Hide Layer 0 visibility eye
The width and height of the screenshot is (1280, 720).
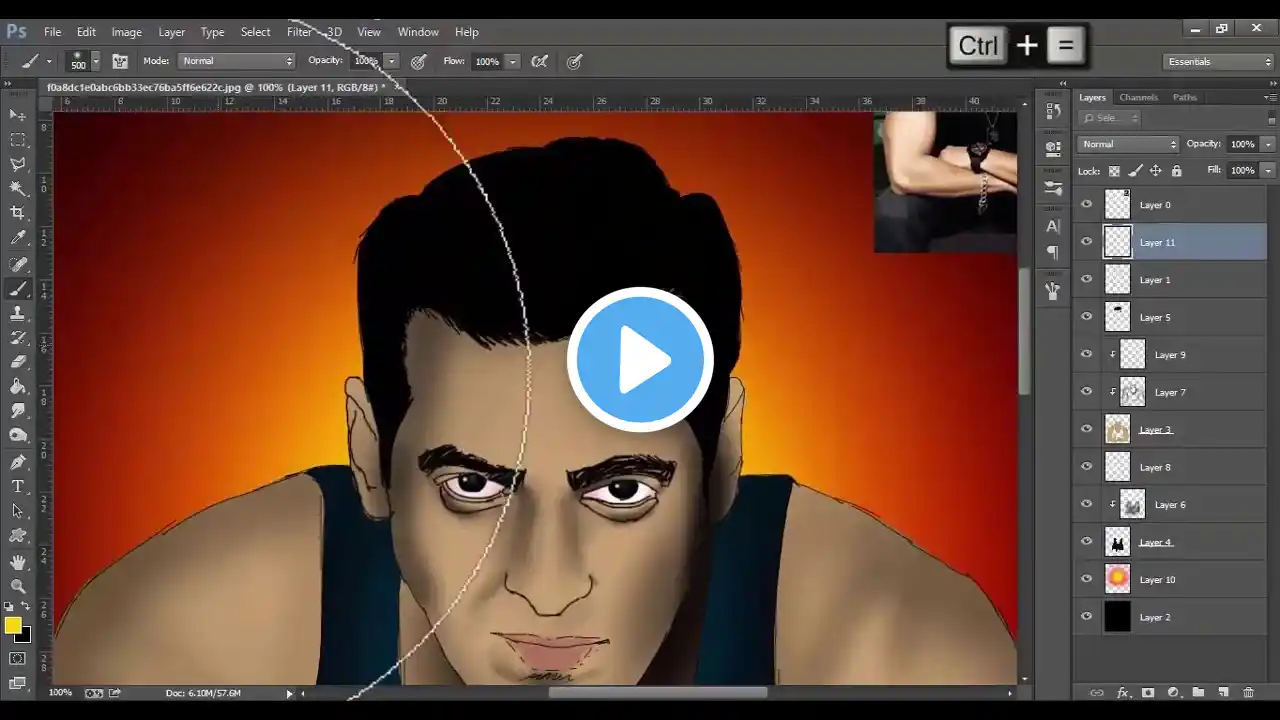[1087, 205]
